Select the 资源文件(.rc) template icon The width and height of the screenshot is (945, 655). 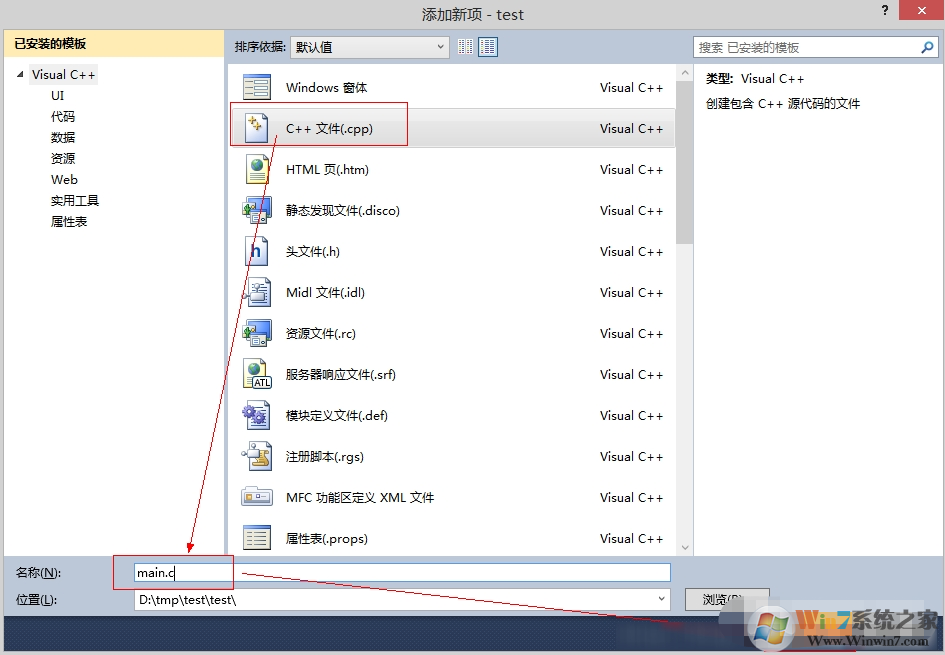click(257, 333)
